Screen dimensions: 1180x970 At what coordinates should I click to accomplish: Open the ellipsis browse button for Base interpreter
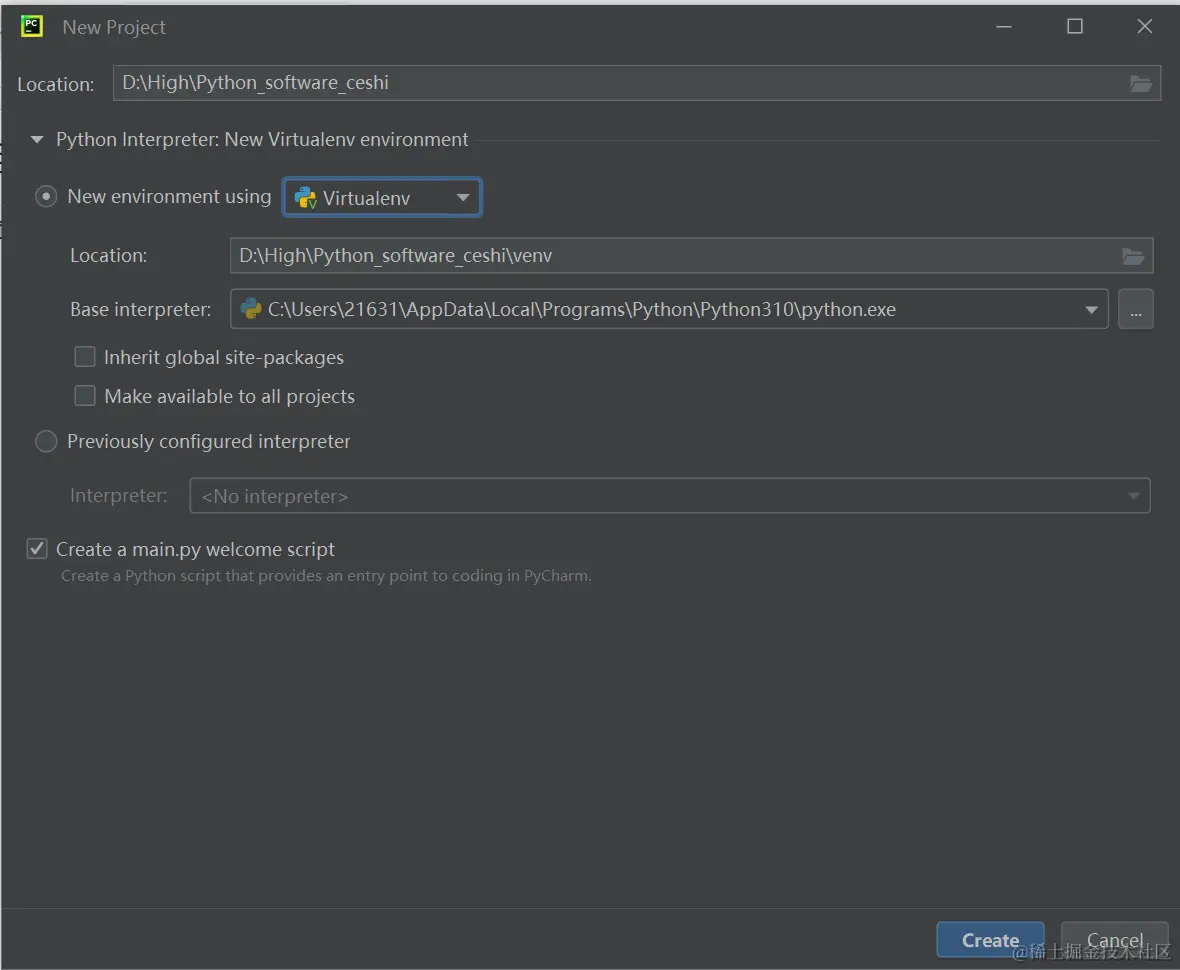tap(1136, 309)
